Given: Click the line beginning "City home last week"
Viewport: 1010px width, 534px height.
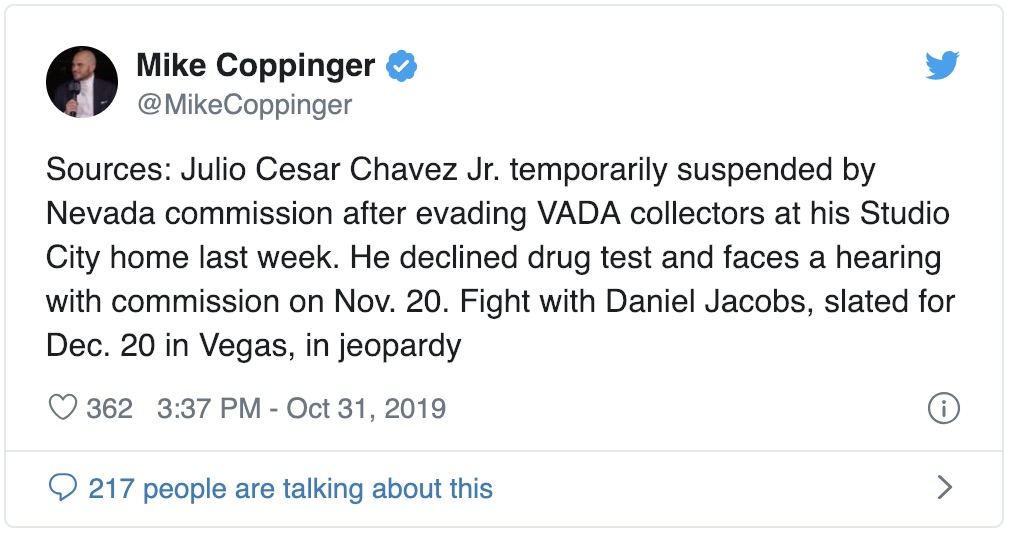Looking at the screenshot, I should coord(494,258).
